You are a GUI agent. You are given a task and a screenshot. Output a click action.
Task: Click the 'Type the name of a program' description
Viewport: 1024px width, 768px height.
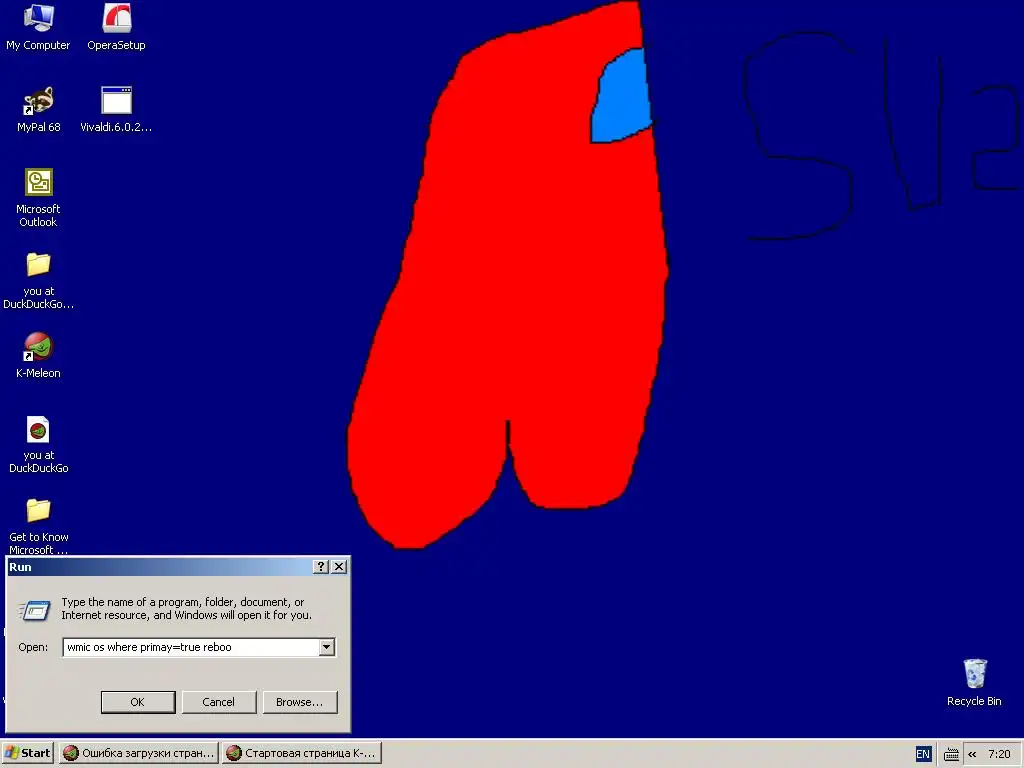(x=186, y=609)
